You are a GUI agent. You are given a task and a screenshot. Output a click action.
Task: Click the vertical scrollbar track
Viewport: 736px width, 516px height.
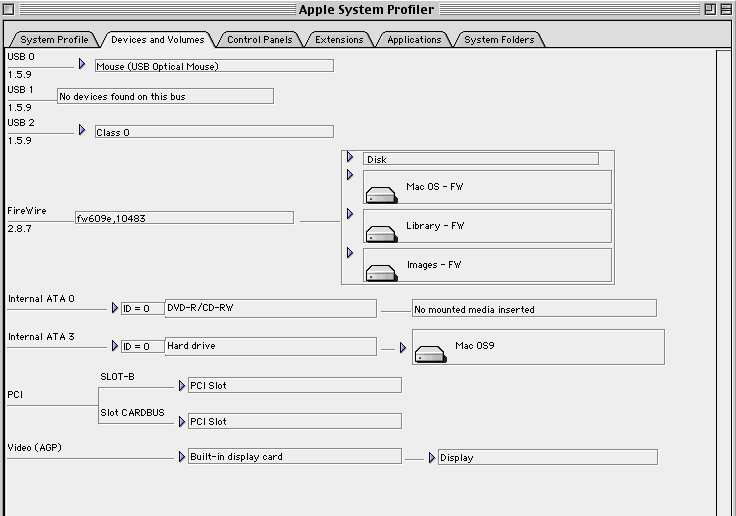click(x=723, y=282)
